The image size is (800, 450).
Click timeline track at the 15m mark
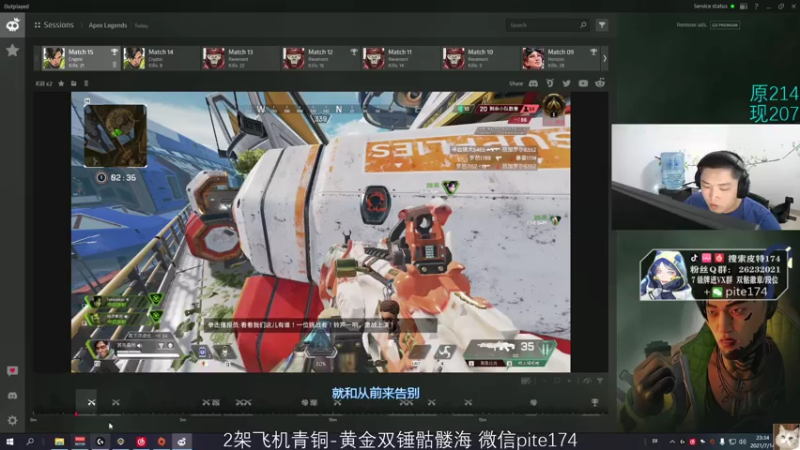(x=482, y=414)
